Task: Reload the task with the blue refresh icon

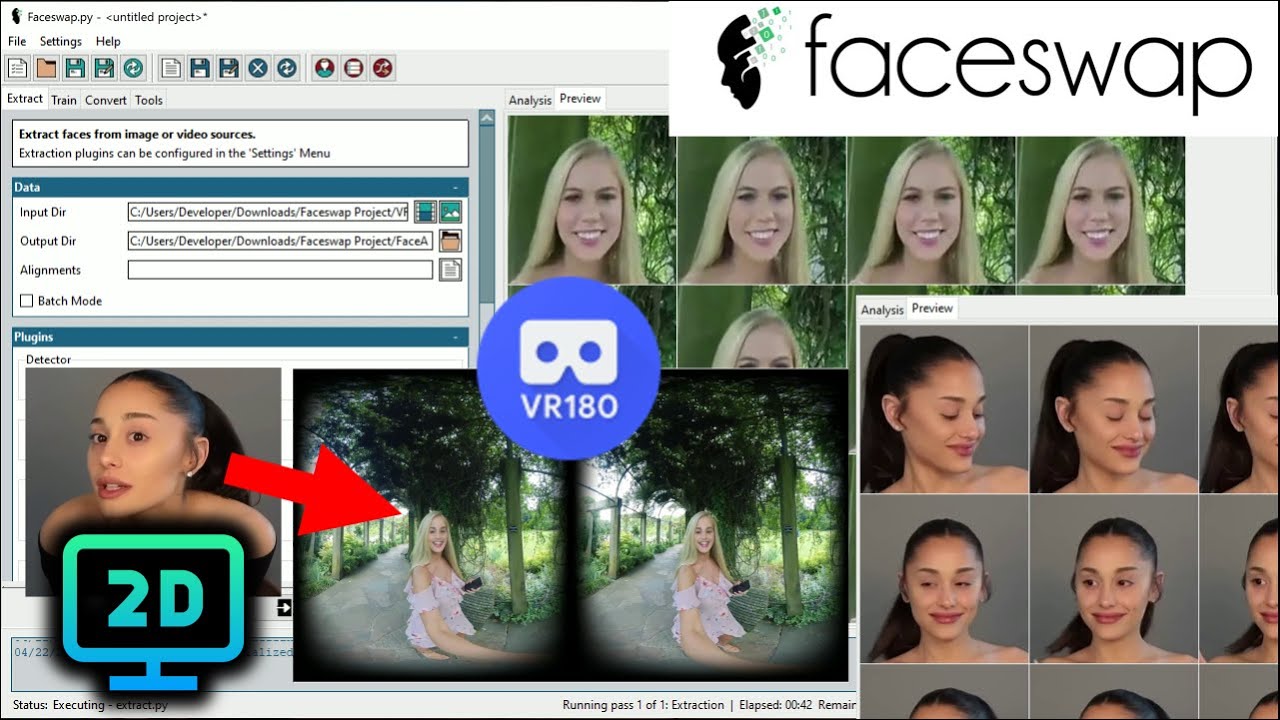Action: click(287, 68)
